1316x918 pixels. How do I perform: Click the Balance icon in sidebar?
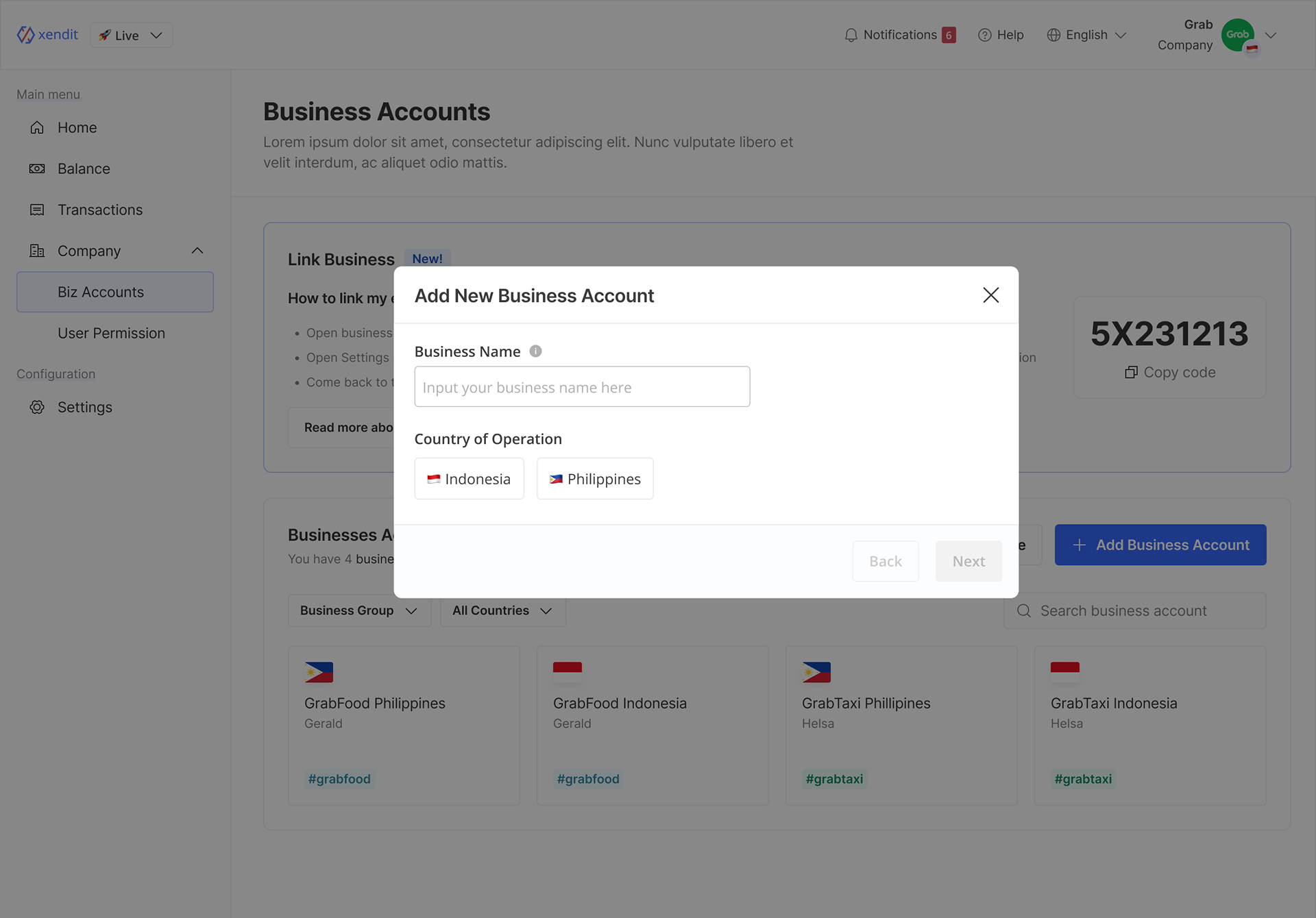[x=37, y=169]
